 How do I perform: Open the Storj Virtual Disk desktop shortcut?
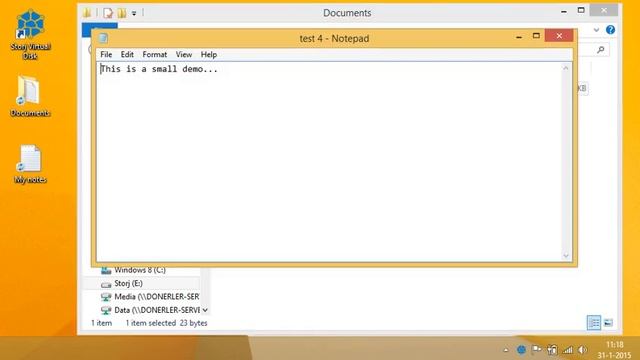pos(30,34)
